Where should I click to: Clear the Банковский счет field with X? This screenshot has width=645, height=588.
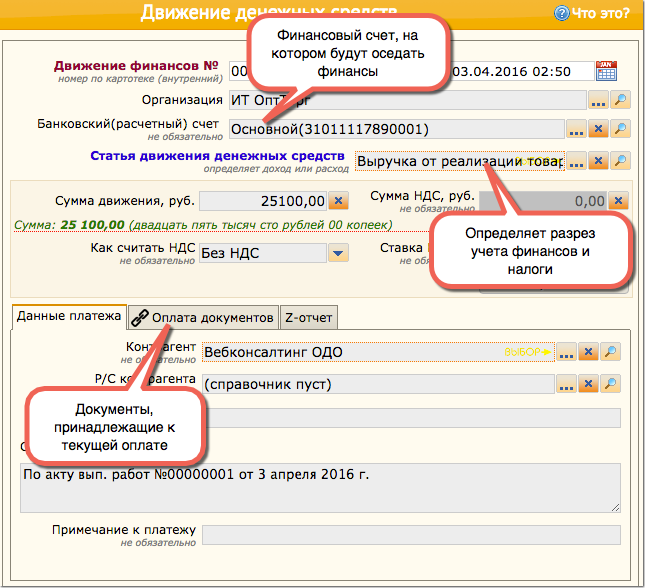point(598,129)
